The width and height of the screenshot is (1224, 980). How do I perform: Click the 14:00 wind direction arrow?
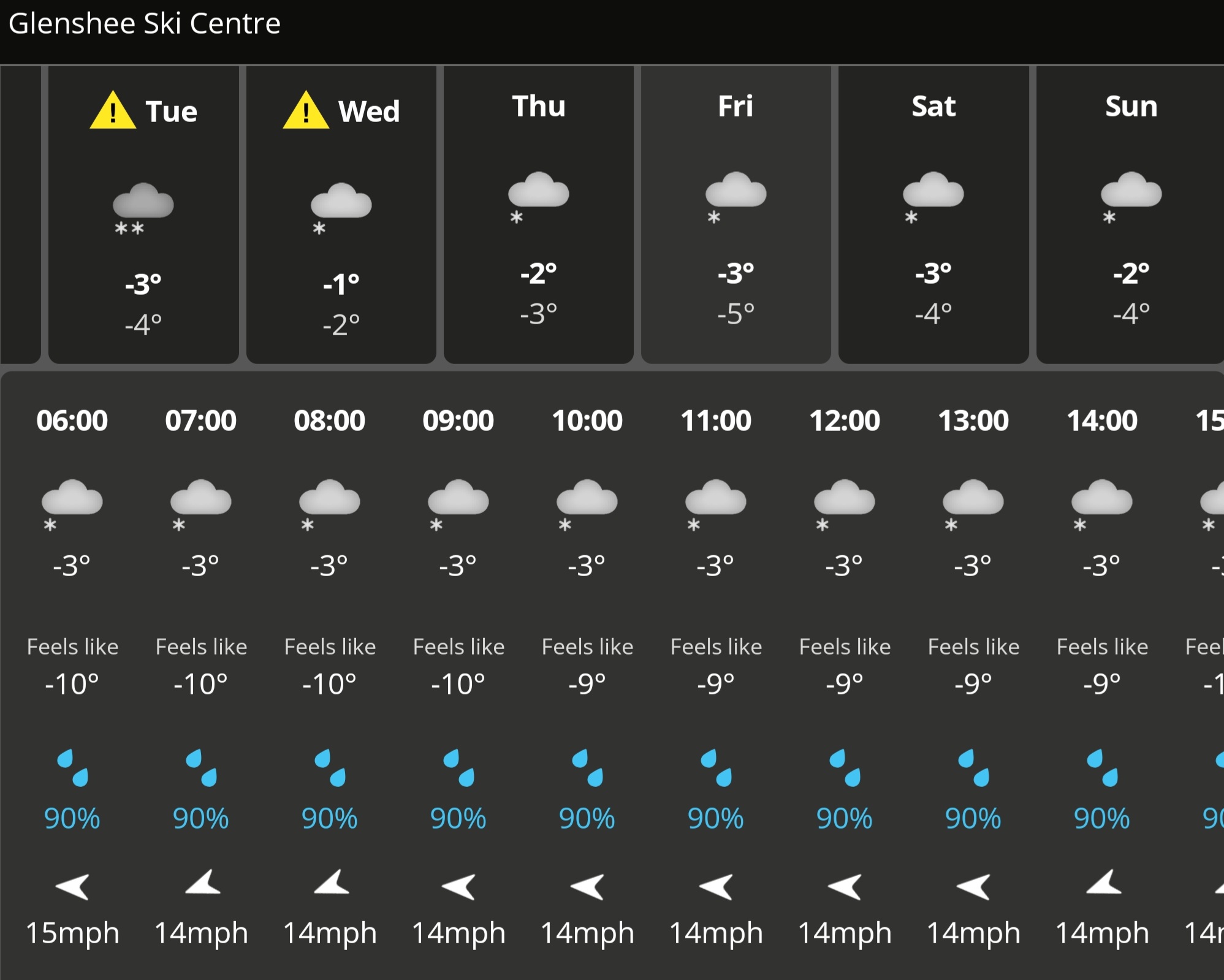(x=1103, y=883)
